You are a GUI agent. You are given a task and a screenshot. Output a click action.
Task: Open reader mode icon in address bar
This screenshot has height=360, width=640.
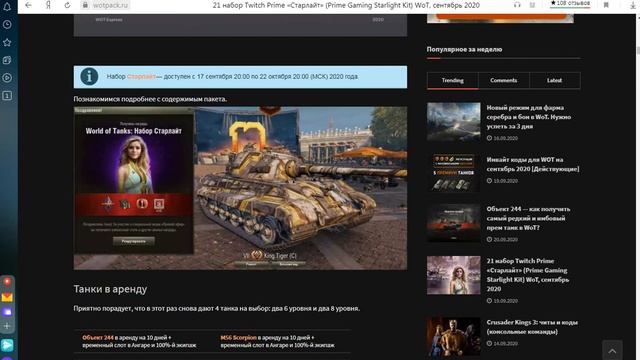tap(532, 5)
